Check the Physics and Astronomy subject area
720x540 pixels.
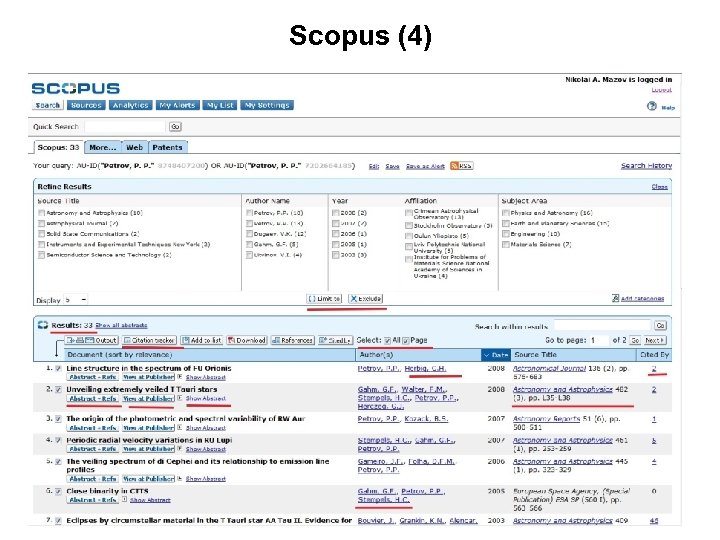click(505, 213)
